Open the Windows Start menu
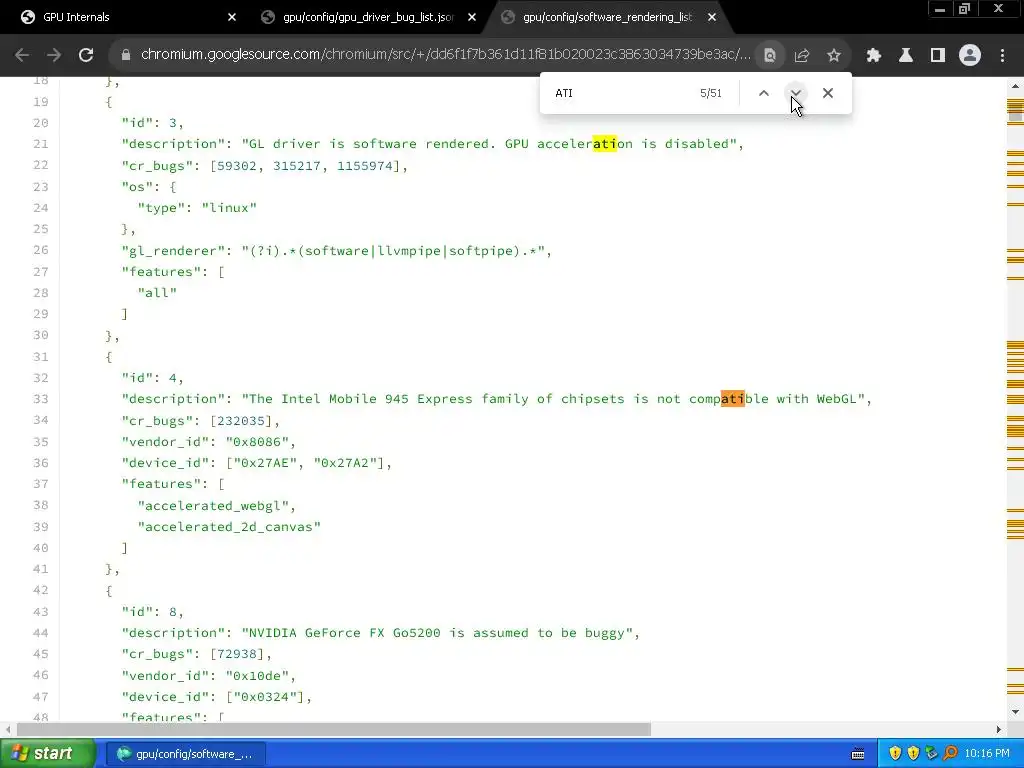Screen dimensions: 1024x768 pos(47,754)
